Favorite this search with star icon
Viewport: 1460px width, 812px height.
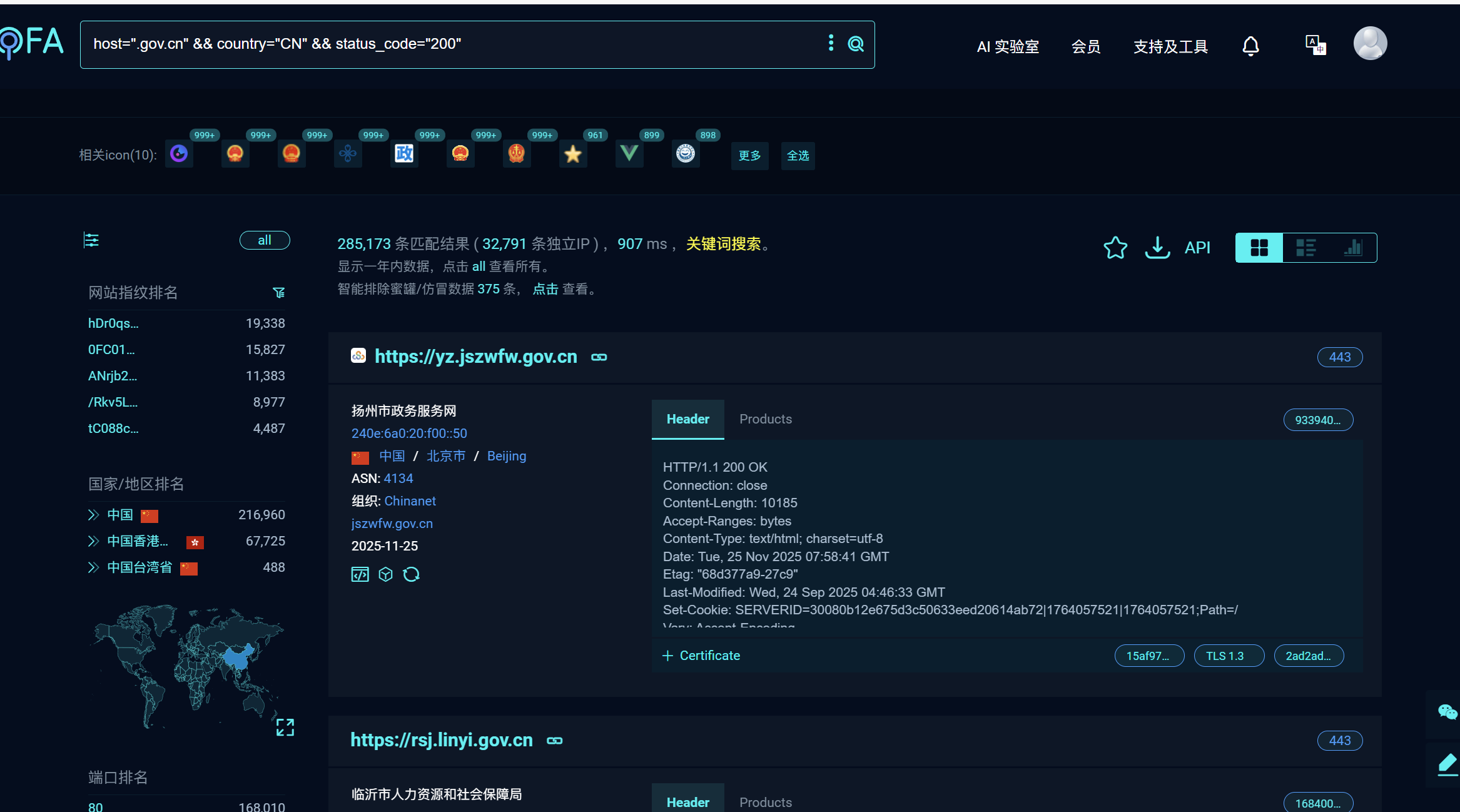1115,248
